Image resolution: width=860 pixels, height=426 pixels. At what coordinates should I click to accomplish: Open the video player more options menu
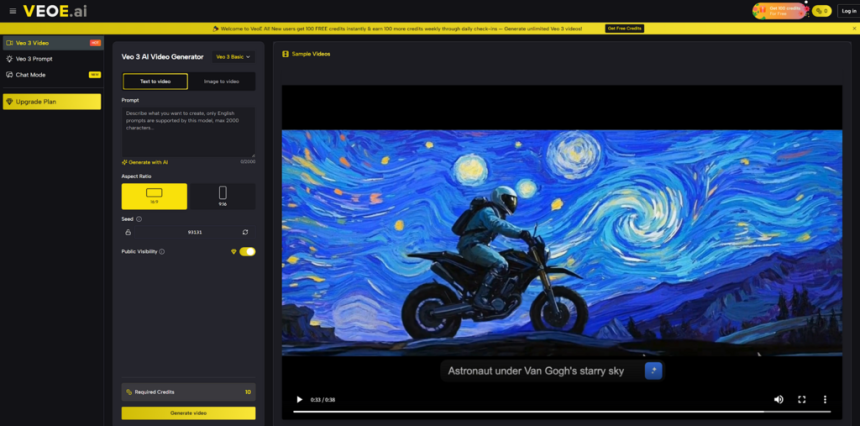pos(825,399)
